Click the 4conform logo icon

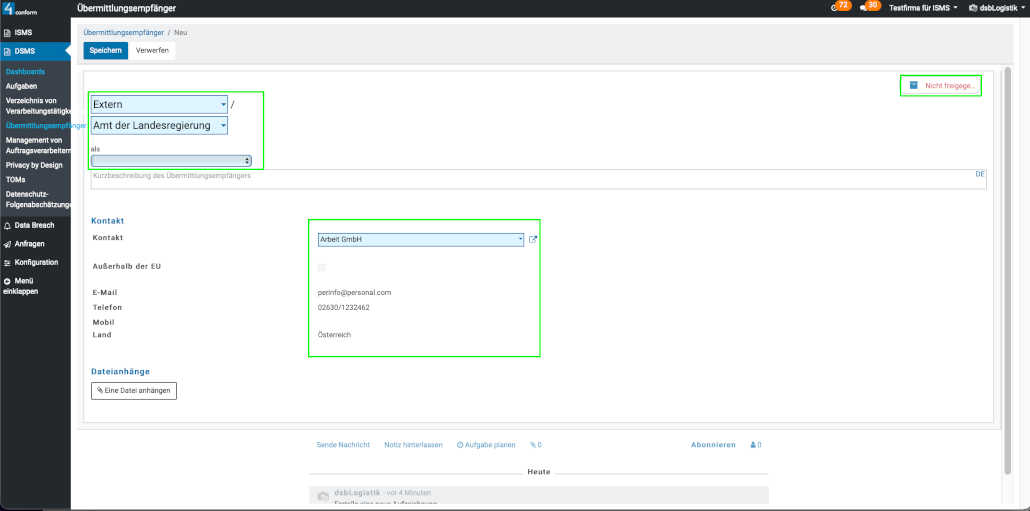click(10, 9)
